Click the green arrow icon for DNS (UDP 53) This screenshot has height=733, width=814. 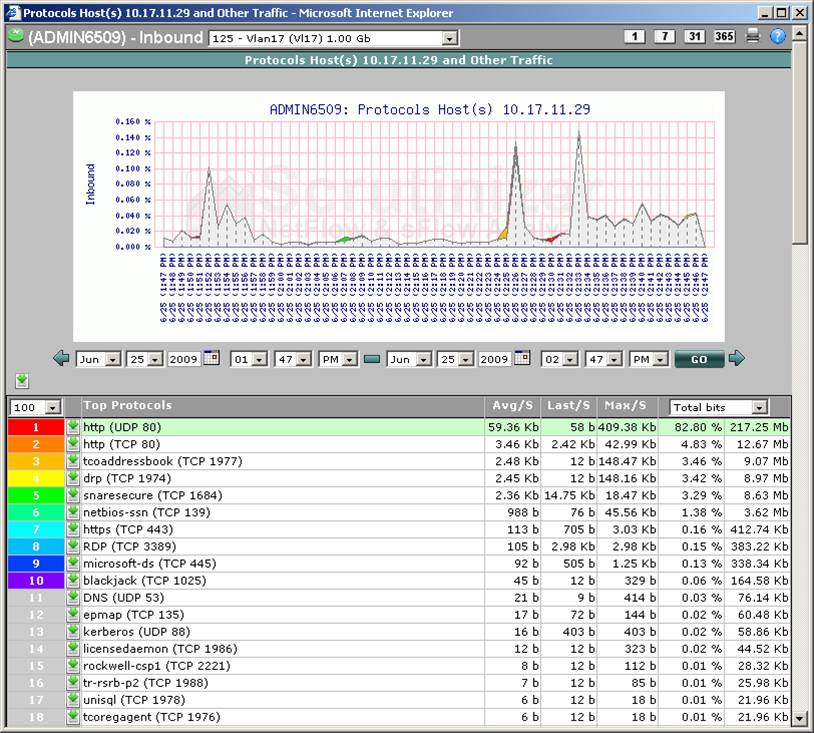pyautogui.click(x=73, y=598)
